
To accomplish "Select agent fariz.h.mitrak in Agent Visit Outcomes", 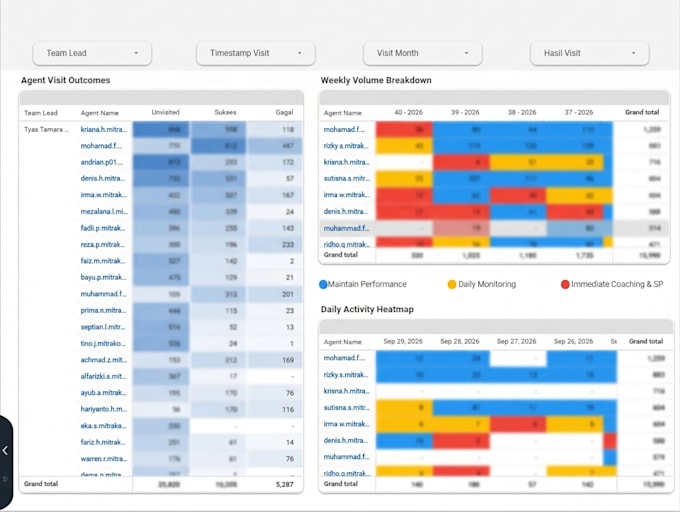I will [x=103, y=442].
